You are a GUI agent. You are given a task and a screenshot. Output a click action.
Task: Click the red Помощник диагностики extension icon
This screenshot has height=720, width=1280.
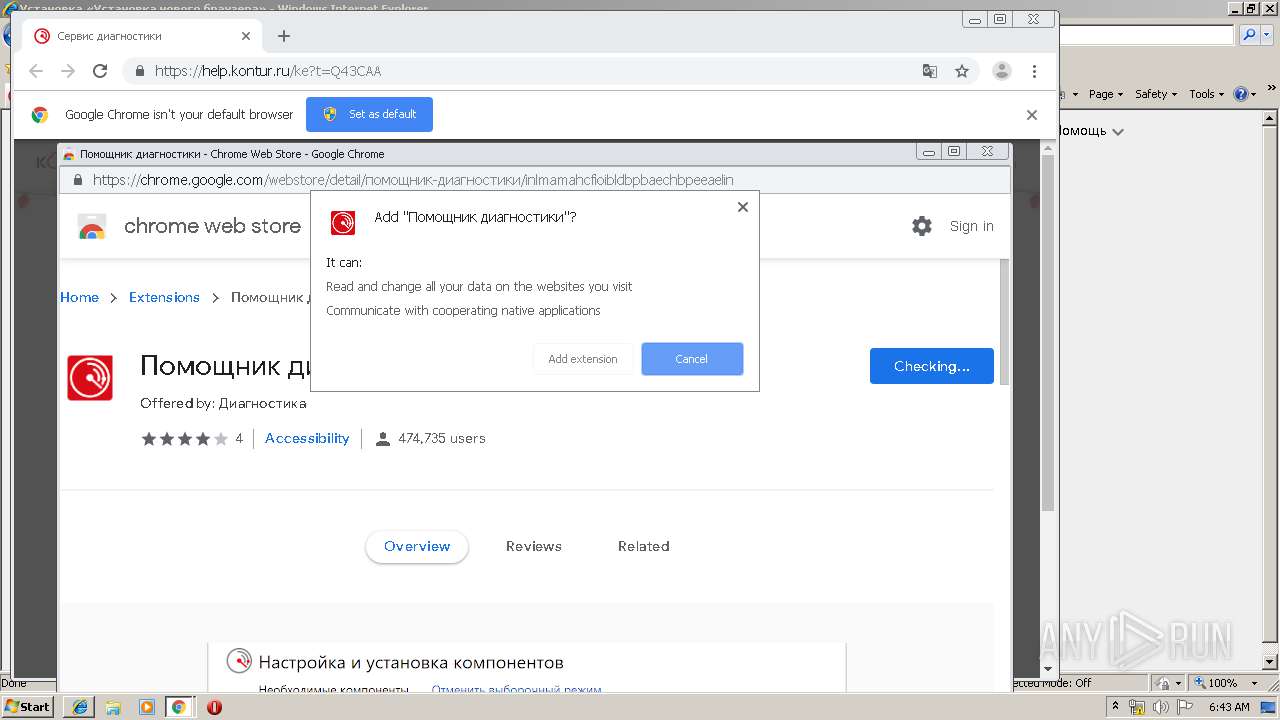pos(90,378)
